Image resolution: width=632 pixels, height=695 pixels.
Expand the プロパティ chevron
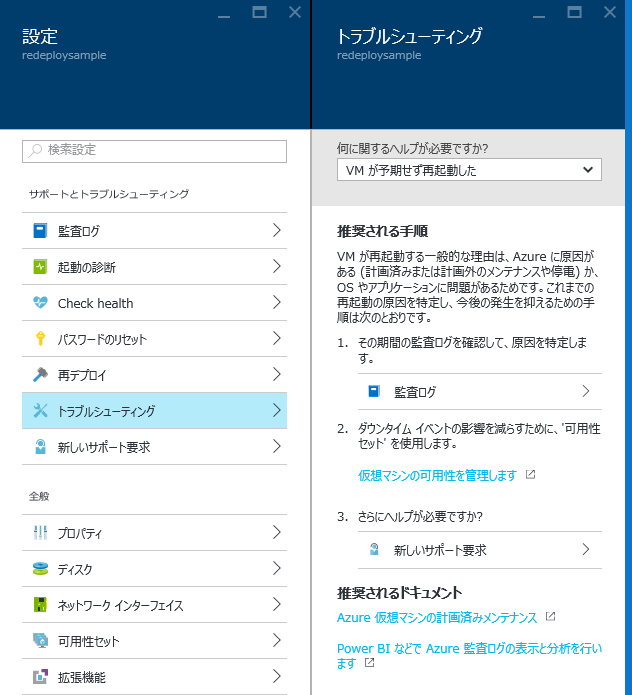coord(277,532)
